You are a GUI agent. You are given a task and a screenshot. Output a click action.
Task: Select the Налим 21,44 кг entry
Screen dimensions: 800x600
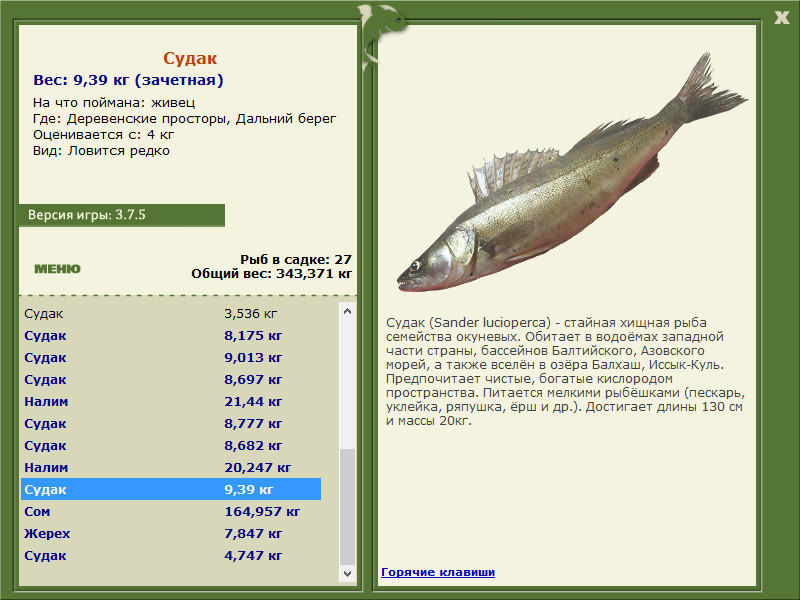tap(170, 402)
